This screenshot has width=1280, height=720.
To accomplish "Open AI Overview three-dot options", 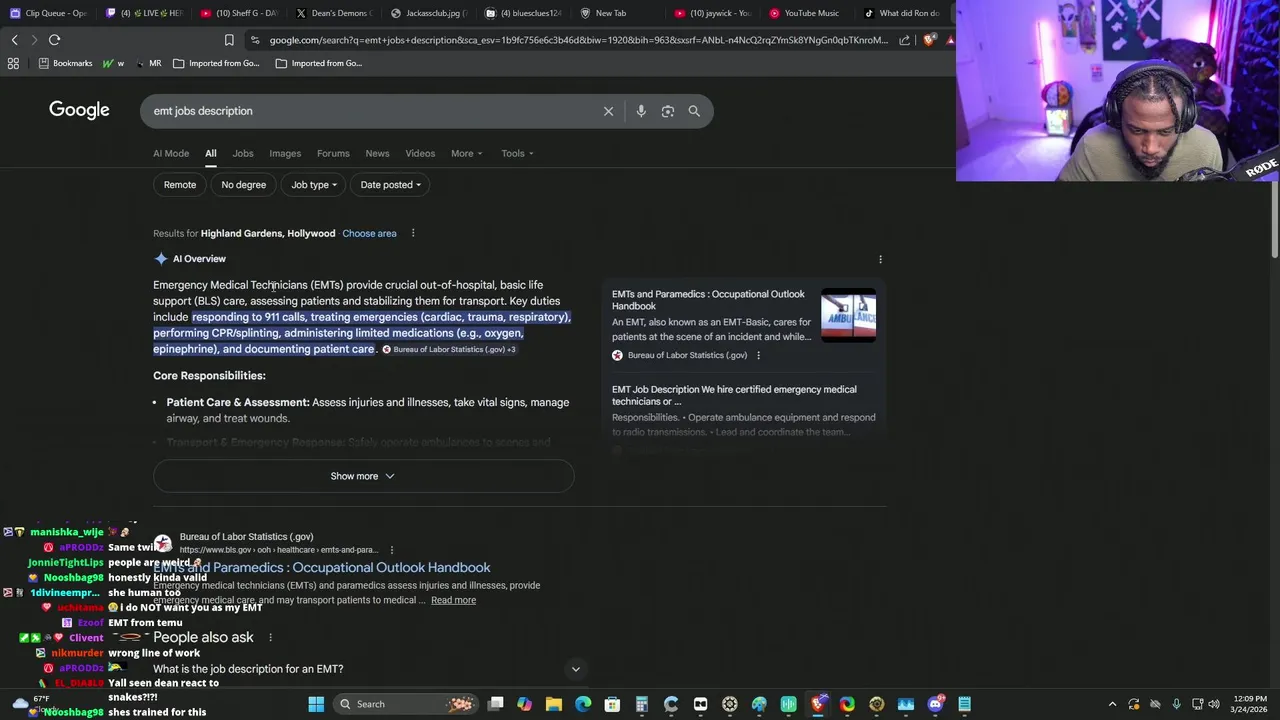I will point(880,259).
